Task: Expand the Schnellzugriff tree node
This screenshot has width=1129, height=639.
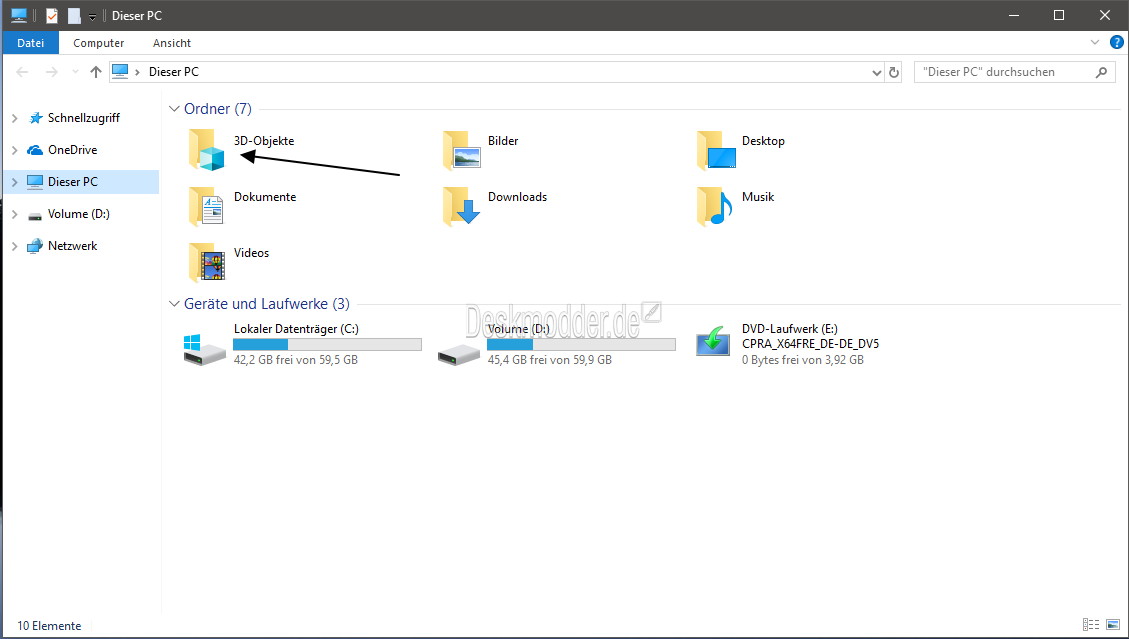Action: [x=14, y=117]
